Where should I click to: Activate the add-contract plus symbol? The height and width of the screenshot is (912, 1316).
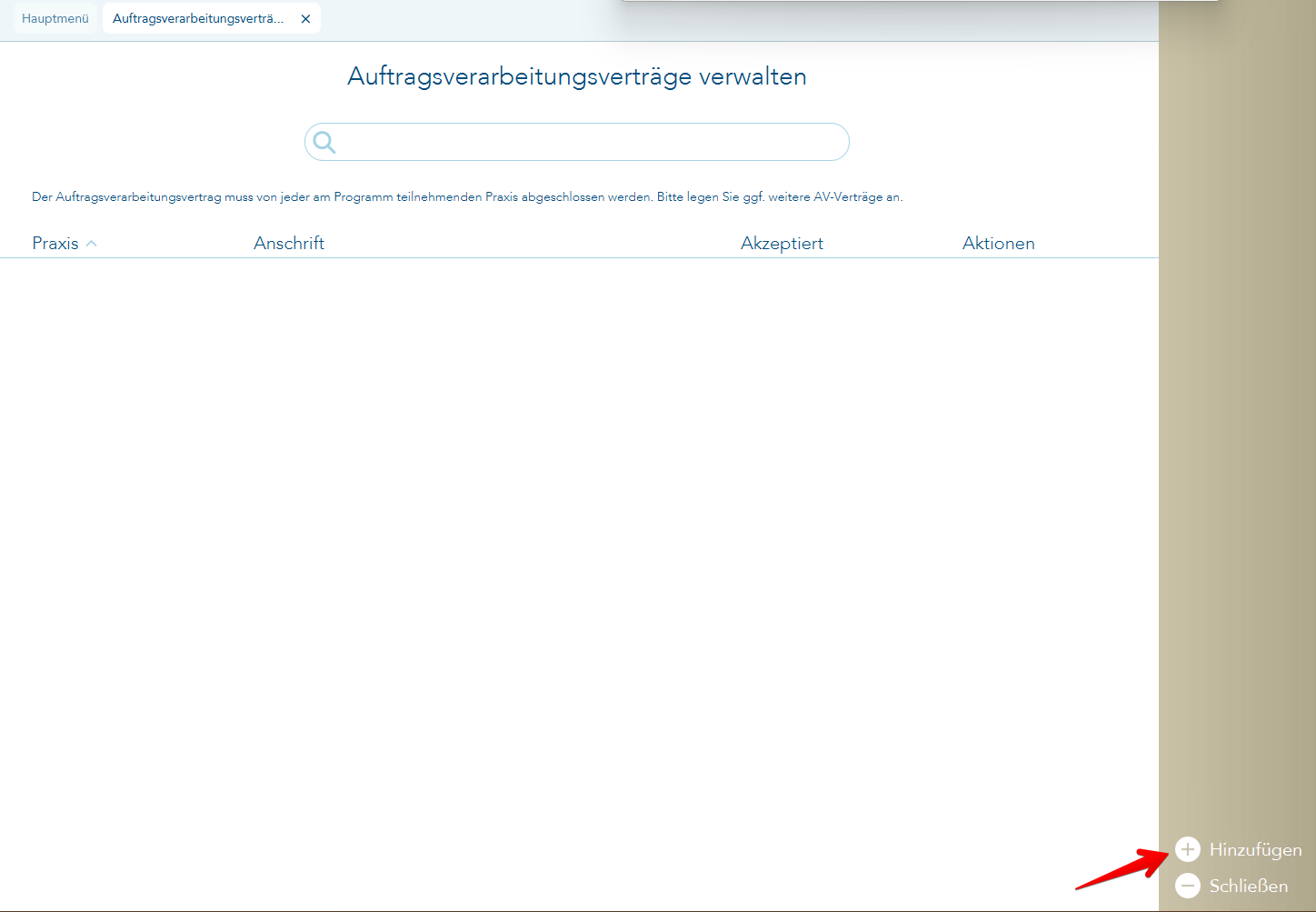[x=1189, y=849]
